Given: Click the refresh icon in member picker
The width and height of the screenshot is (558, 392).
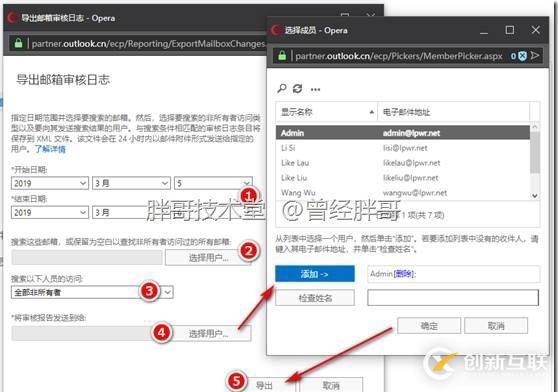Looking at the screenshot, I should click(298, 89).
